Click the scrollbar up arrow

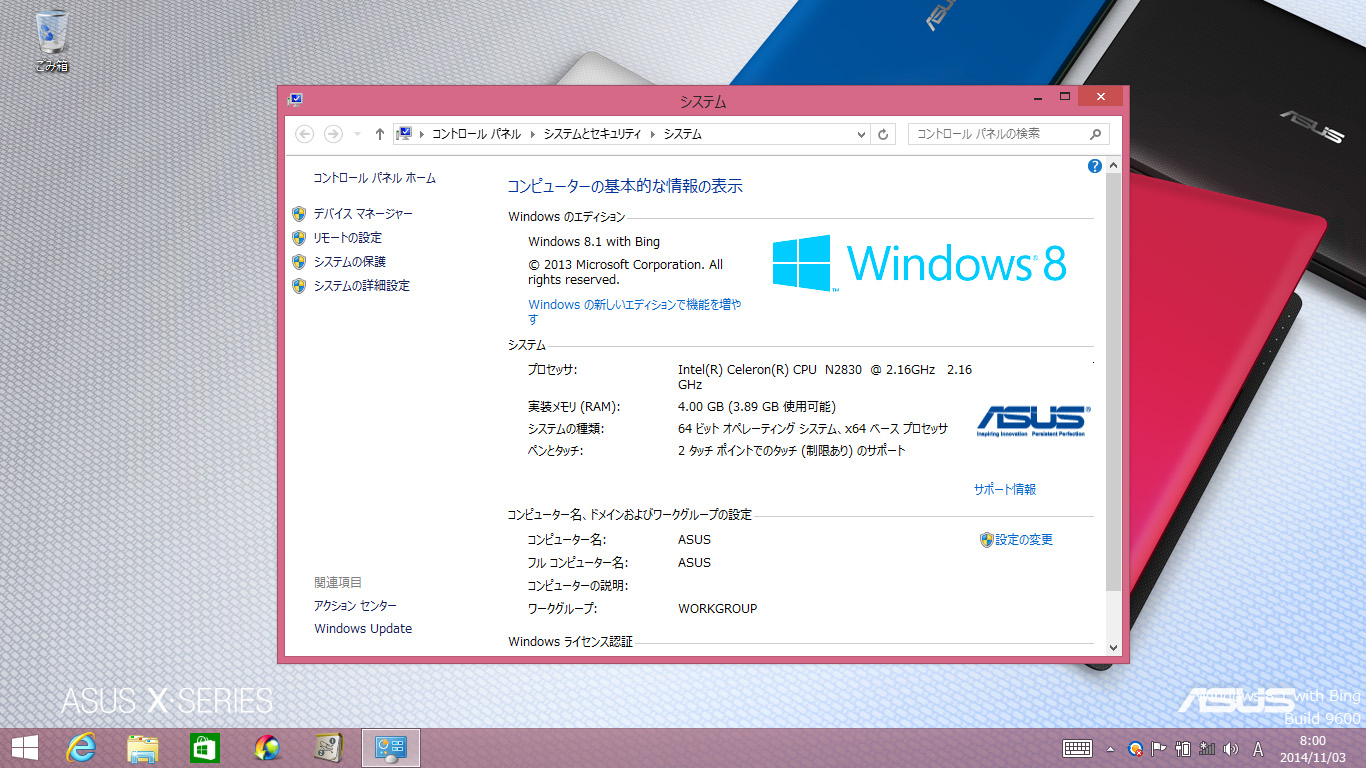pyautogui.click(x=1114, y=166)
